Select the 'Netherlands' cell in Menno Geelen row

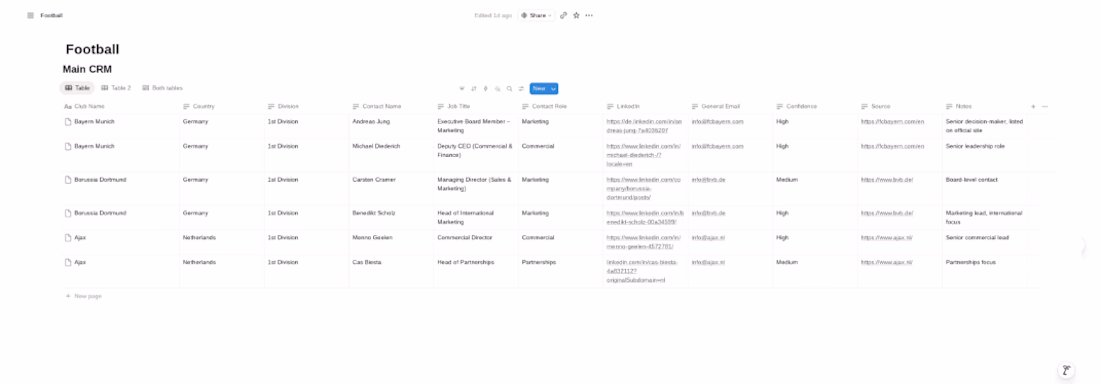[x=199, y=237]
